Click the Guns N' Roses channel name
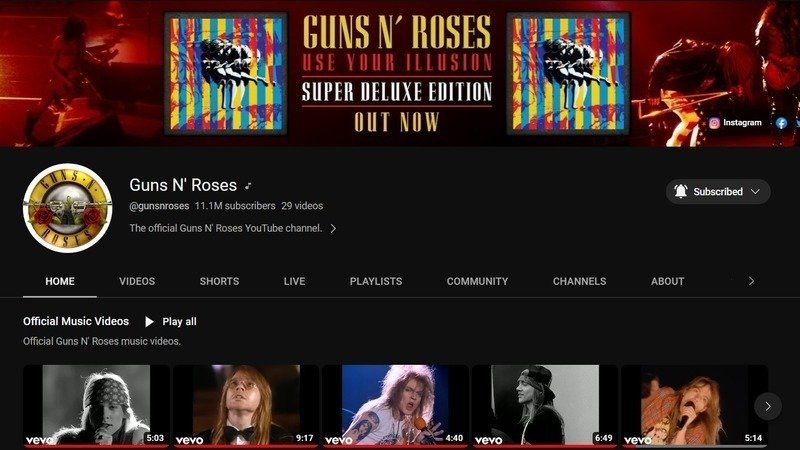The height and width of the screenshot is (450, 800). [183, 185]
